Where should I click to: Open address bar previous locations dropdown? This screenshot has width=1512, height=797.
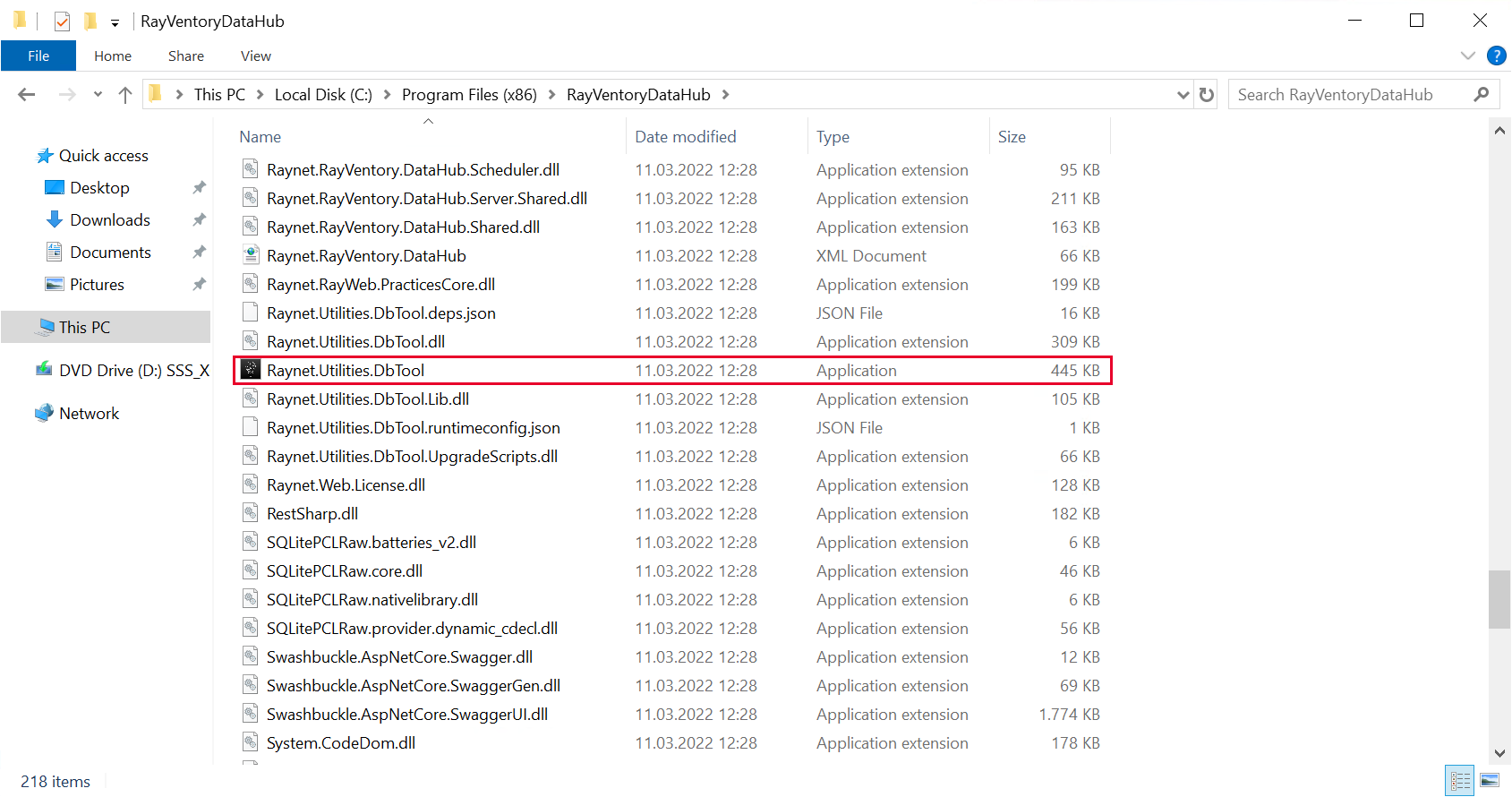[1183, 95]
